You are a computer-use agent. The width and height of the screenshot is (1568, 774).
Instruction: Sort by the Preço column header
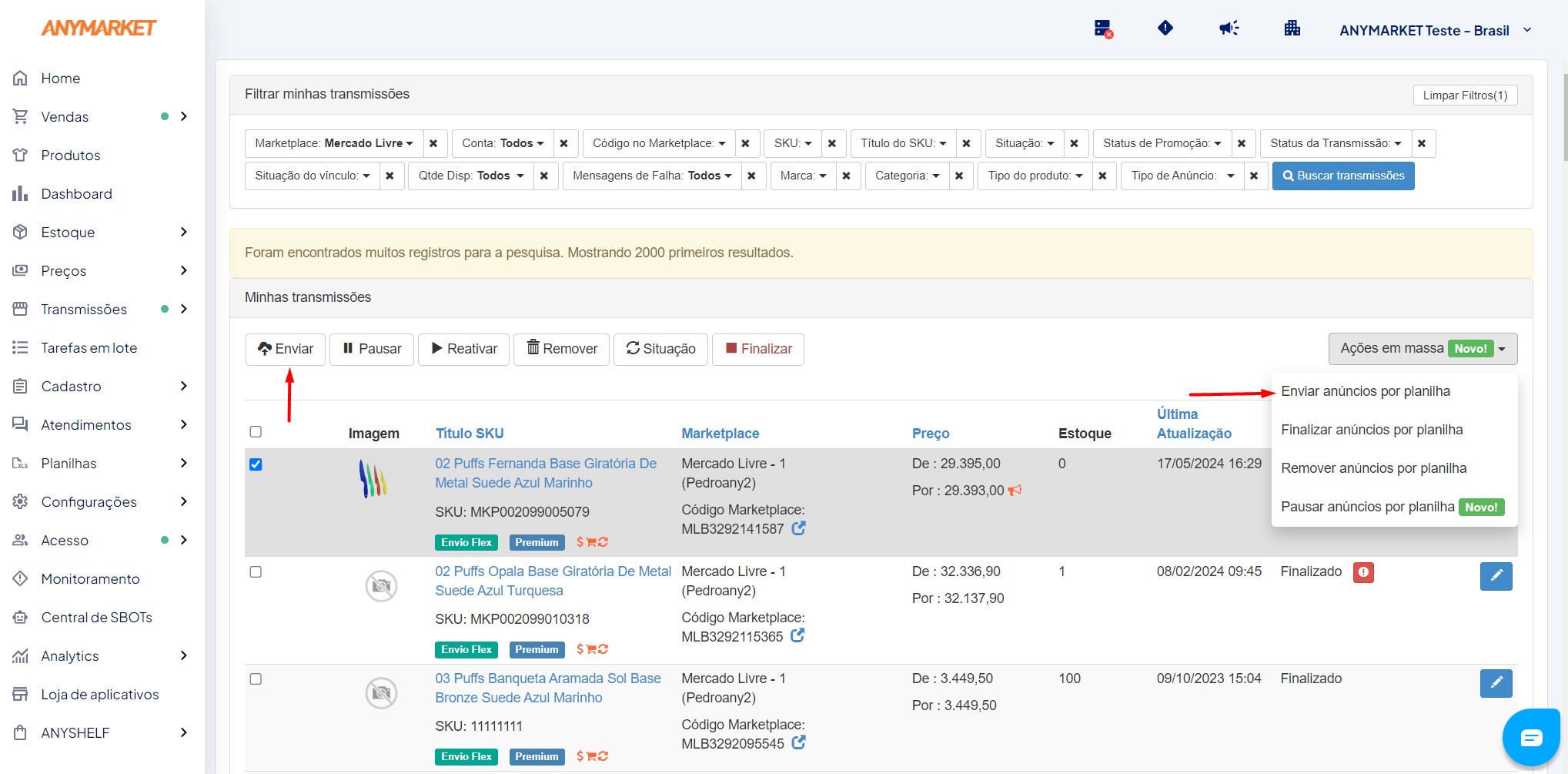931,434
